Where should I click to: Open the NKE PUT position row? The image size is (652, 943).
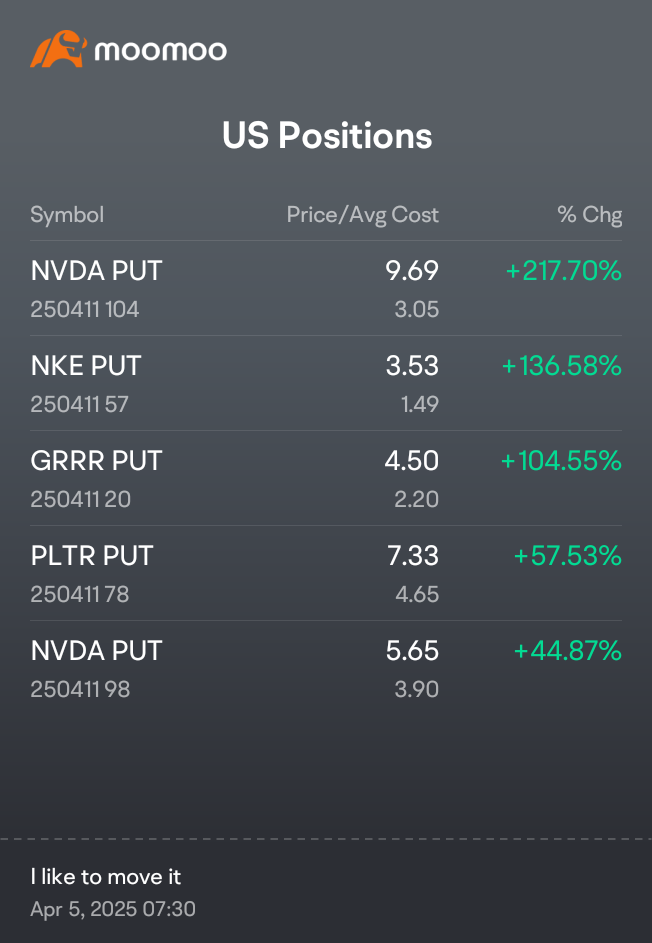coord(326,383)
